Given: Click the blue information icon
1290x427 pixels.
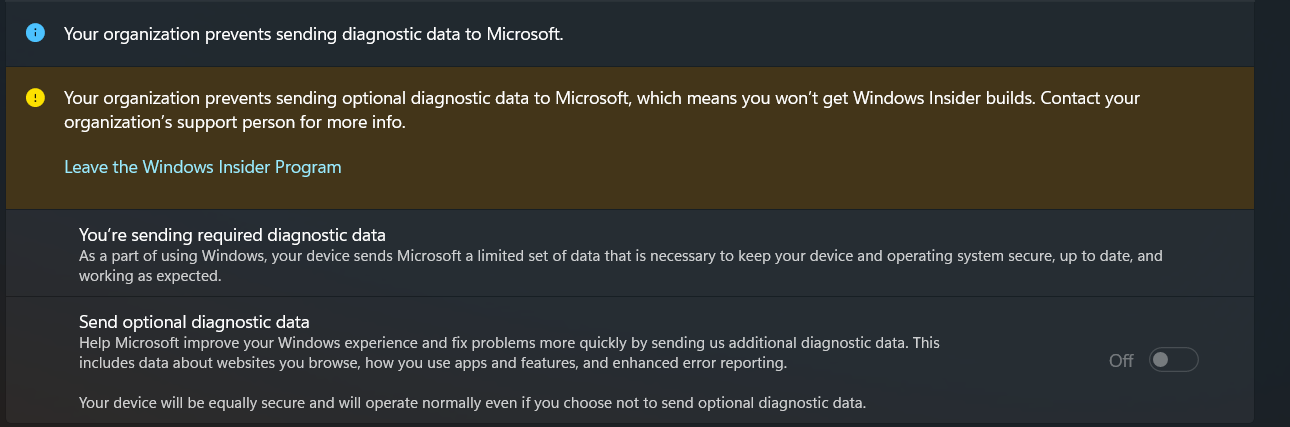Looking at the screenshot, I should point(36,34).
